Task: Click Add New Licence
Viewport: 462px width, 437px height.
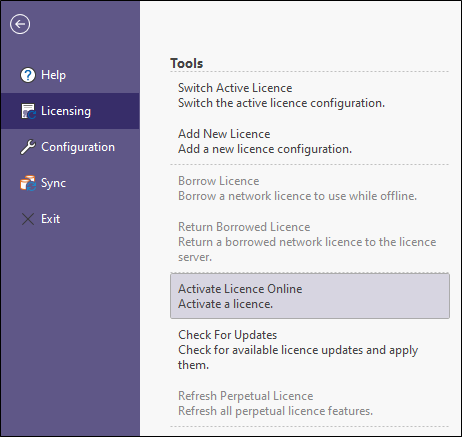Action: coord(310,141)
